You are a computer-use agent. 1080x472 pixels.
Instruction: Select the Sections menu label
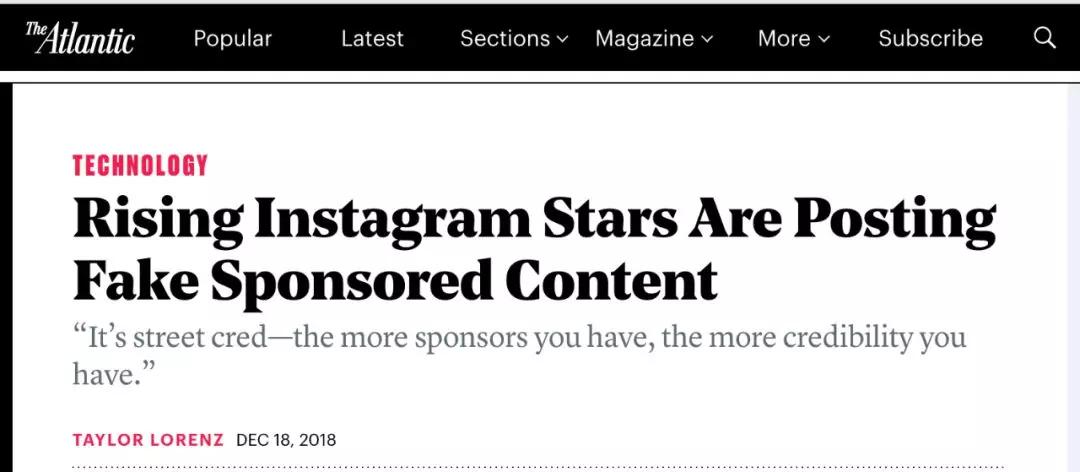click(505, 38)
